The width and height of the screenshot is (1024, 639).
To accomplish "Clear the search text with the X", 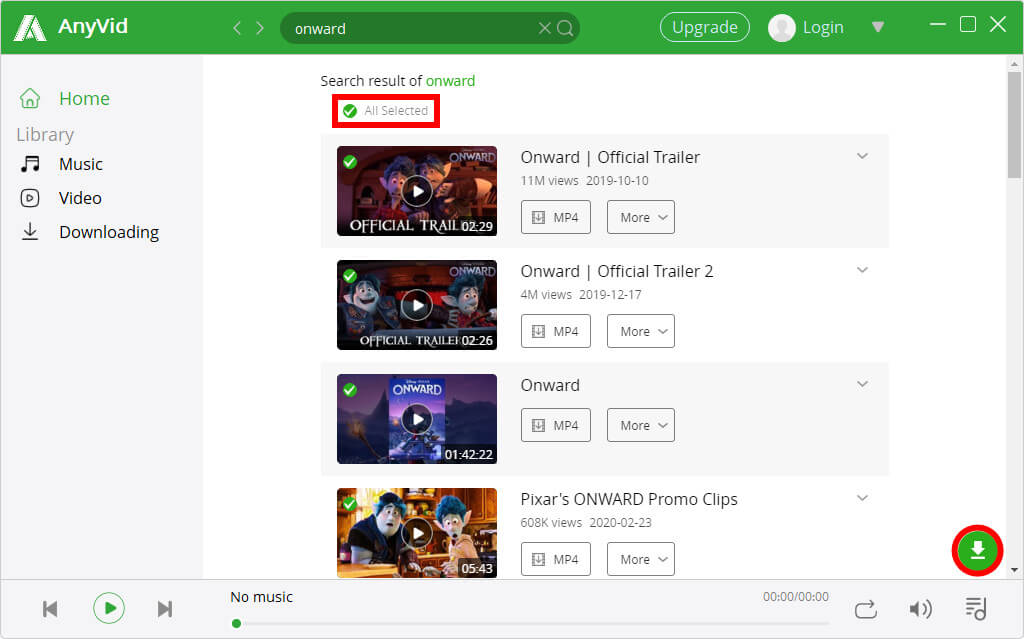I will pos(544,28).
